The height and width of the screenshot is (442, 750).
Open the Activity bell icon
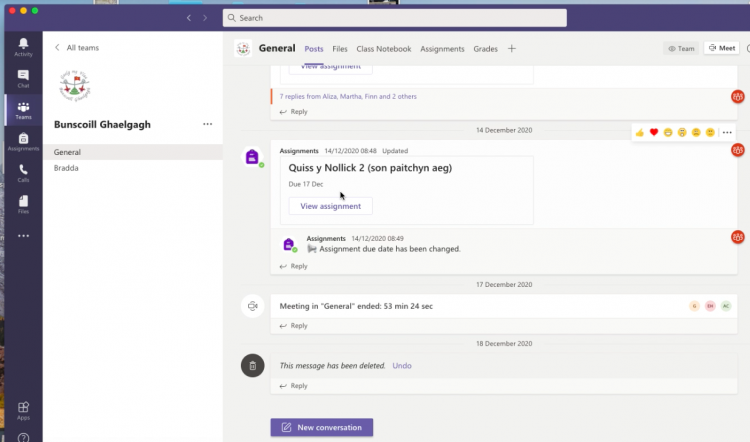(x=23, y=47)
